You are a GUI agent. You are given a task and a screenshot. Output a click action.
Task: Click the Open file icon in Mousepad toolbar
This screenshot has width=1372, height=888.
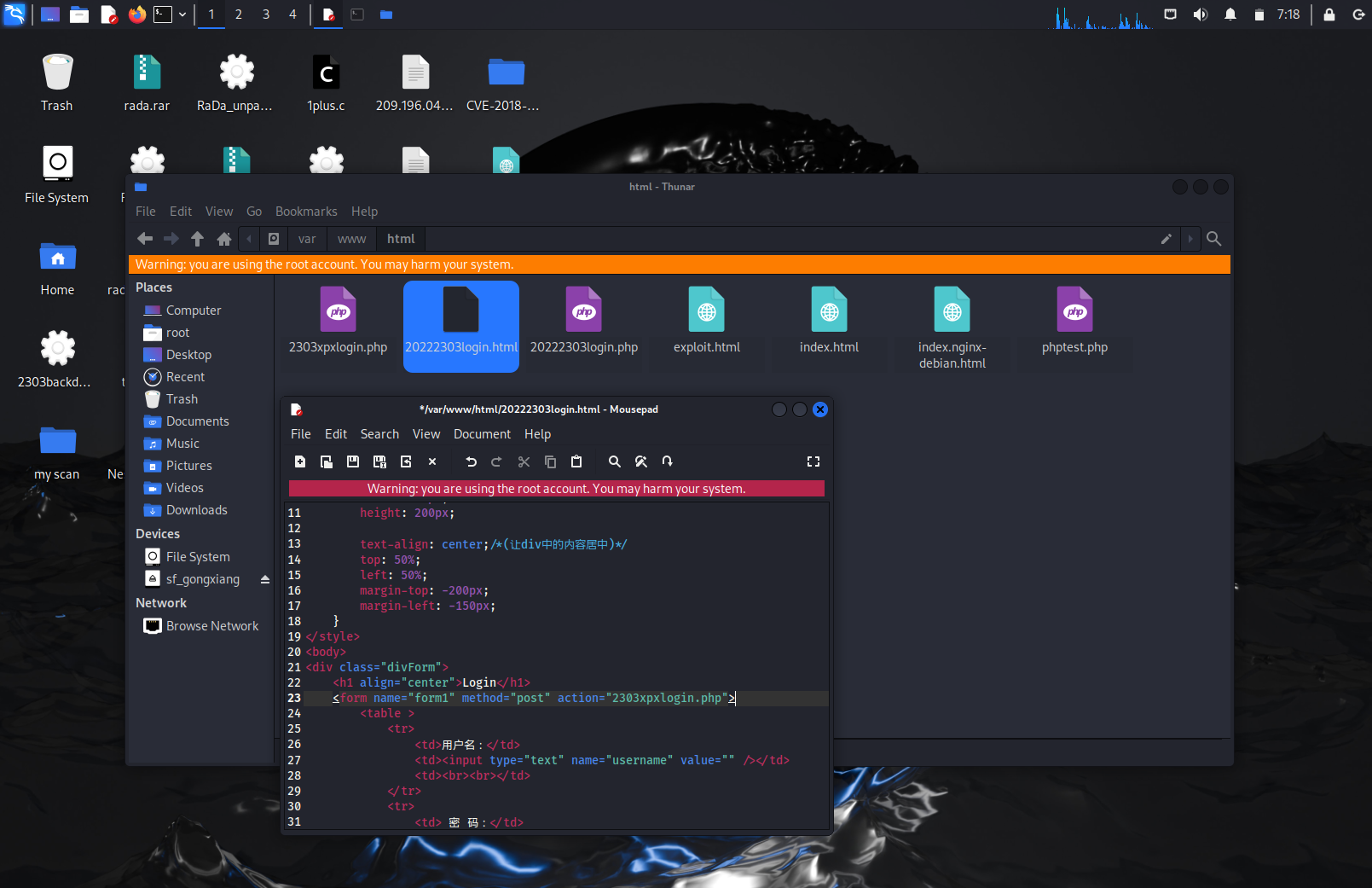327,461
